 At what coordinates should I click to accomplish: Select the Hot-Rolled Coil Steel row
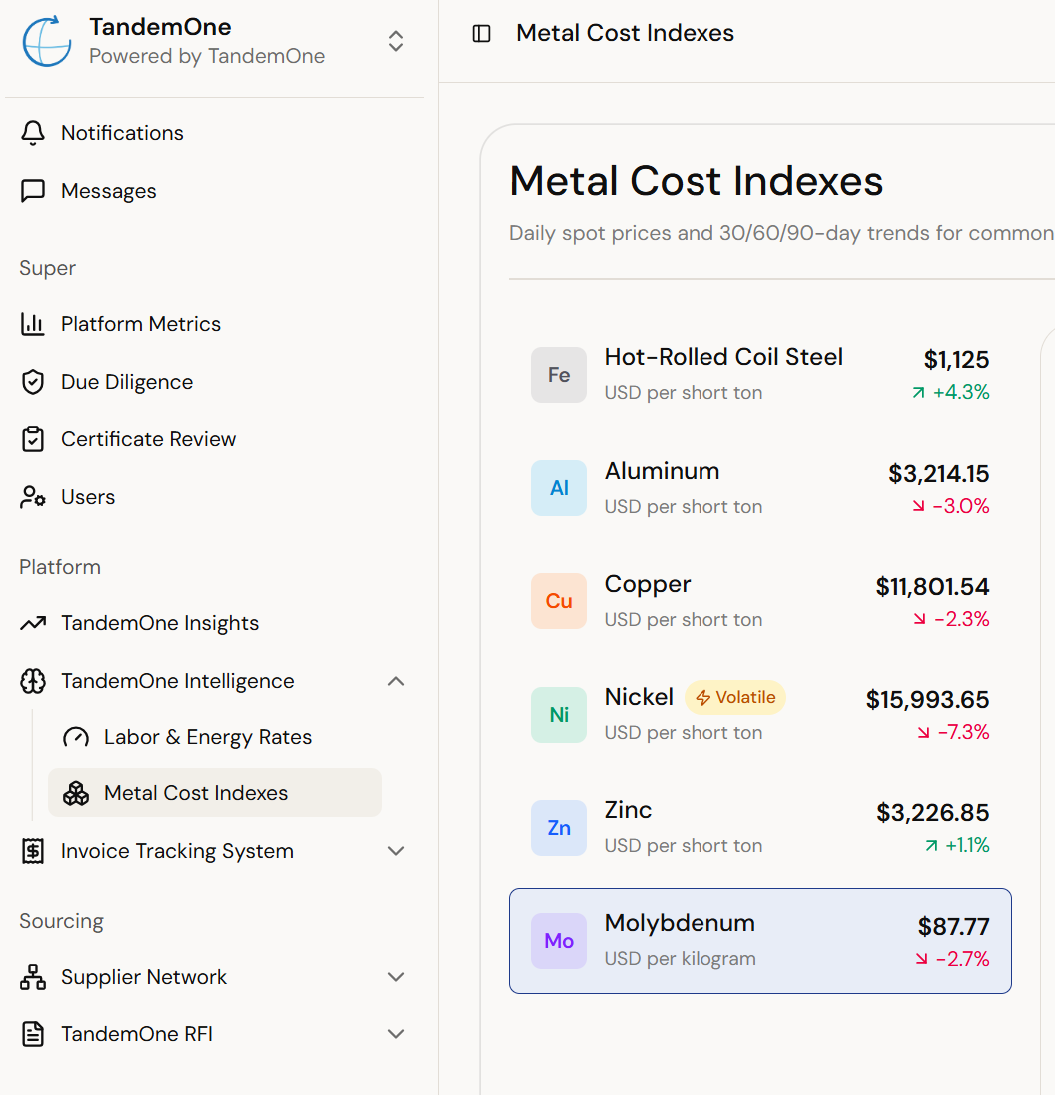point(760,375)
